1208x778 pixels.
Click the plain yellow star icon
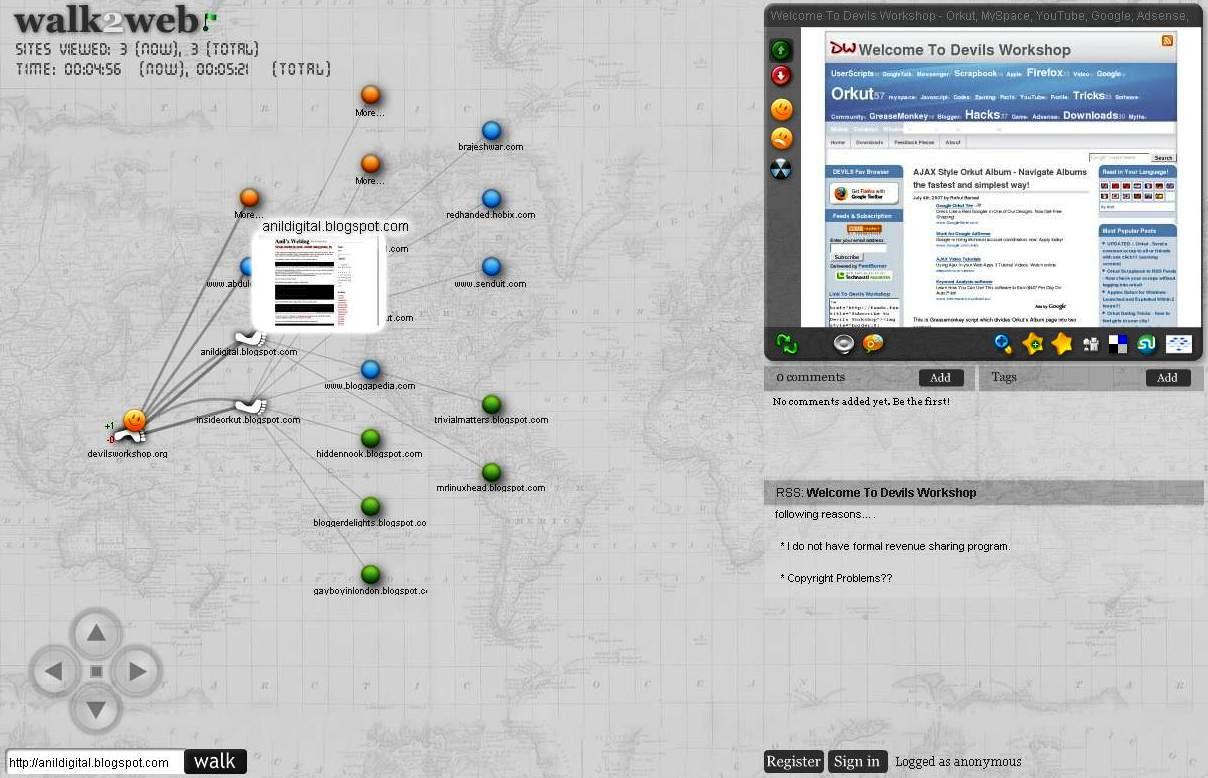coord(1061,344)
